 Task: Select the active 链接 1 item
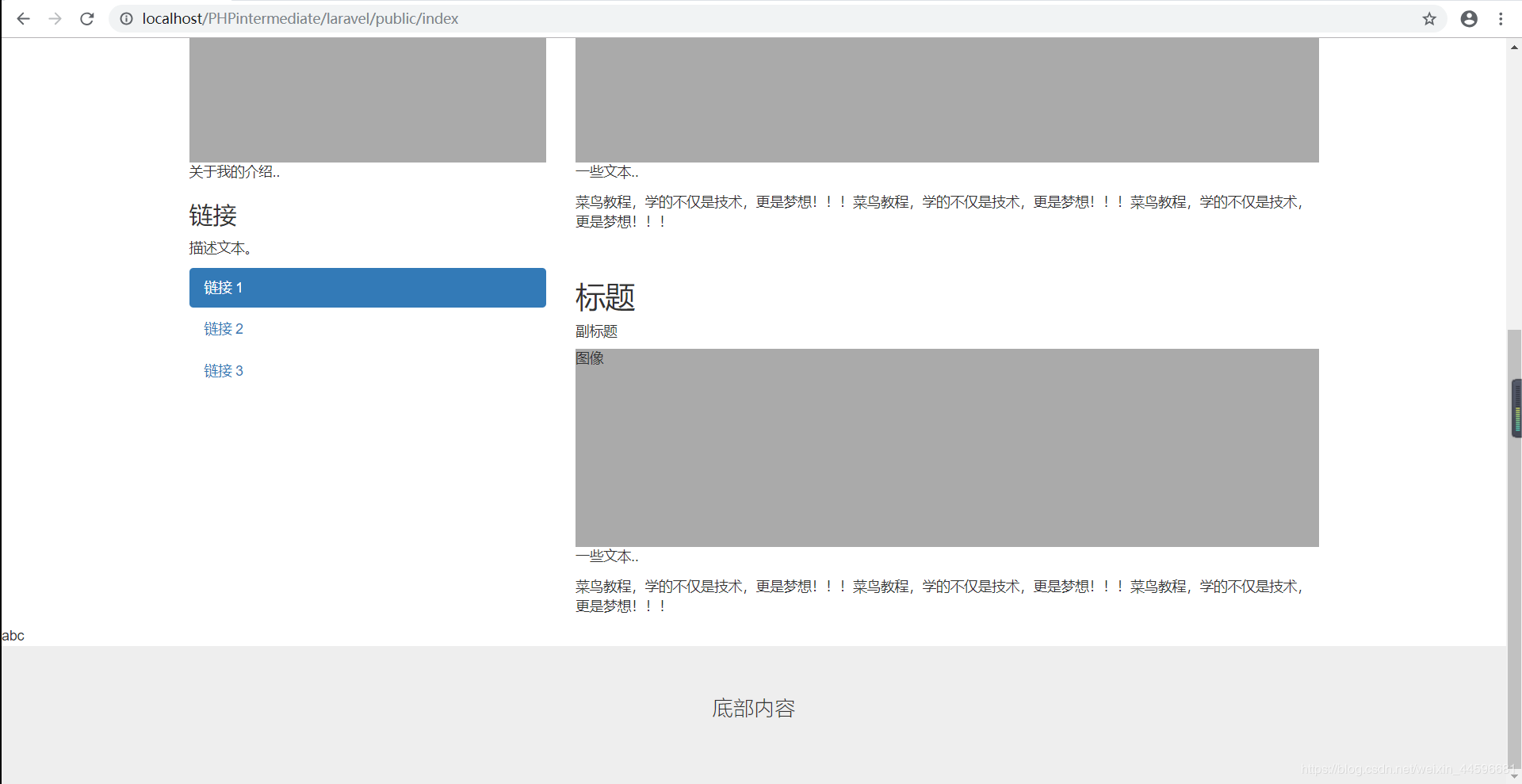tap(367, 288)
